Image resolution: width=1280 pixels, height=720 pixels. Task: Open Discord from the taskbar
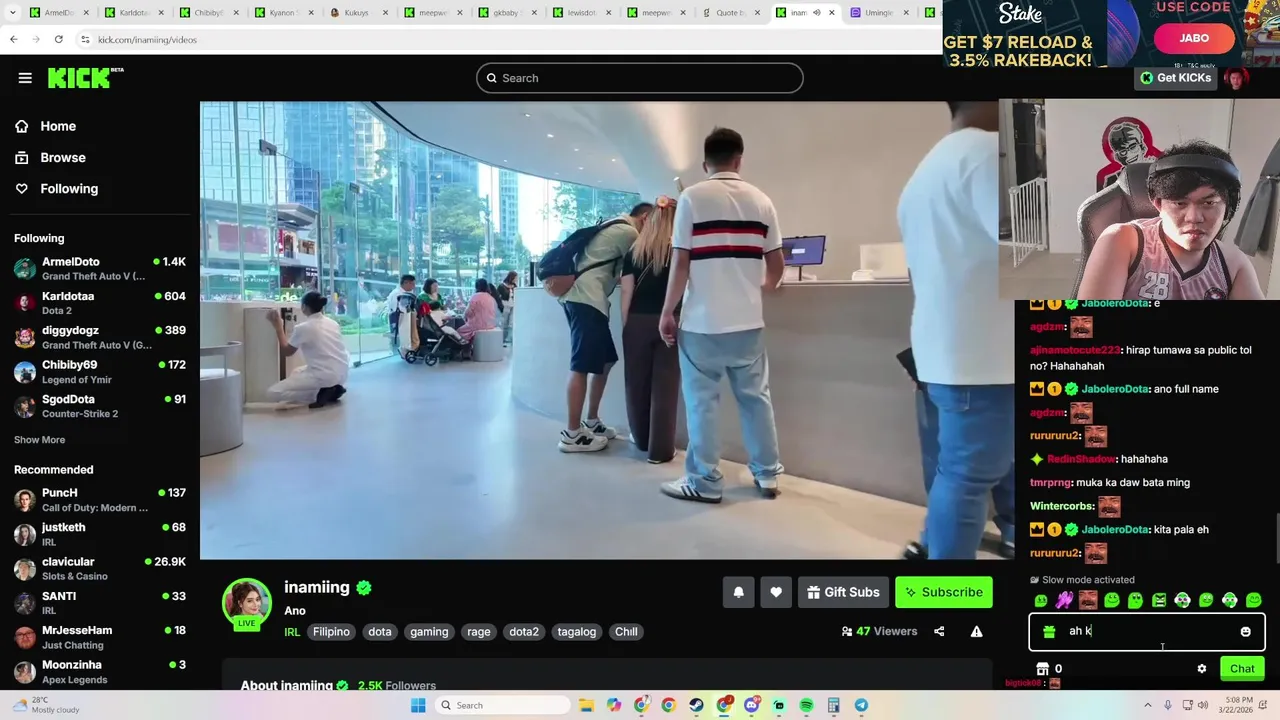click(x=751, y=705)
